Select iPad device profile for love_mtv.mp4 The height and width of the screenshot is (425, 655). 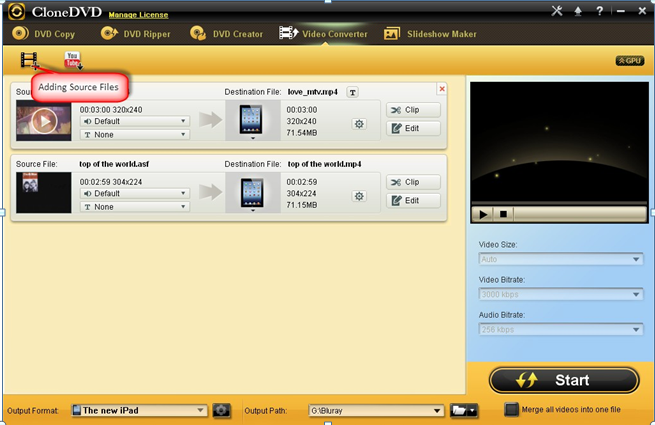pos(252,121)
